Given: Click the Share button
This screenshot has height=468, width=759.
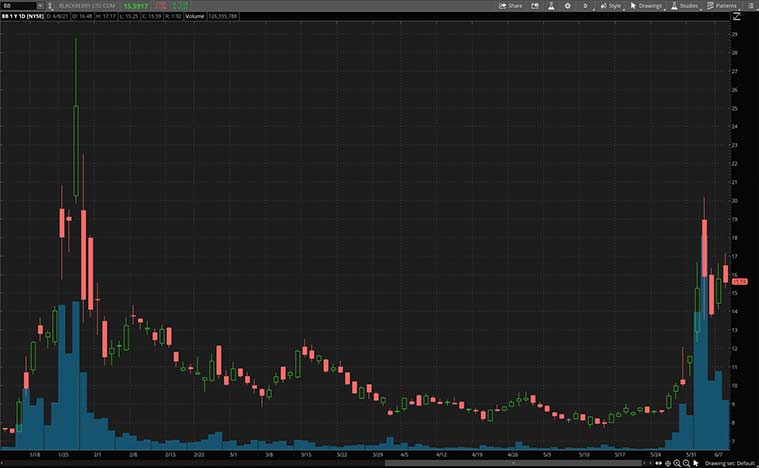Looking at the screenshot, I should point(510,6).
